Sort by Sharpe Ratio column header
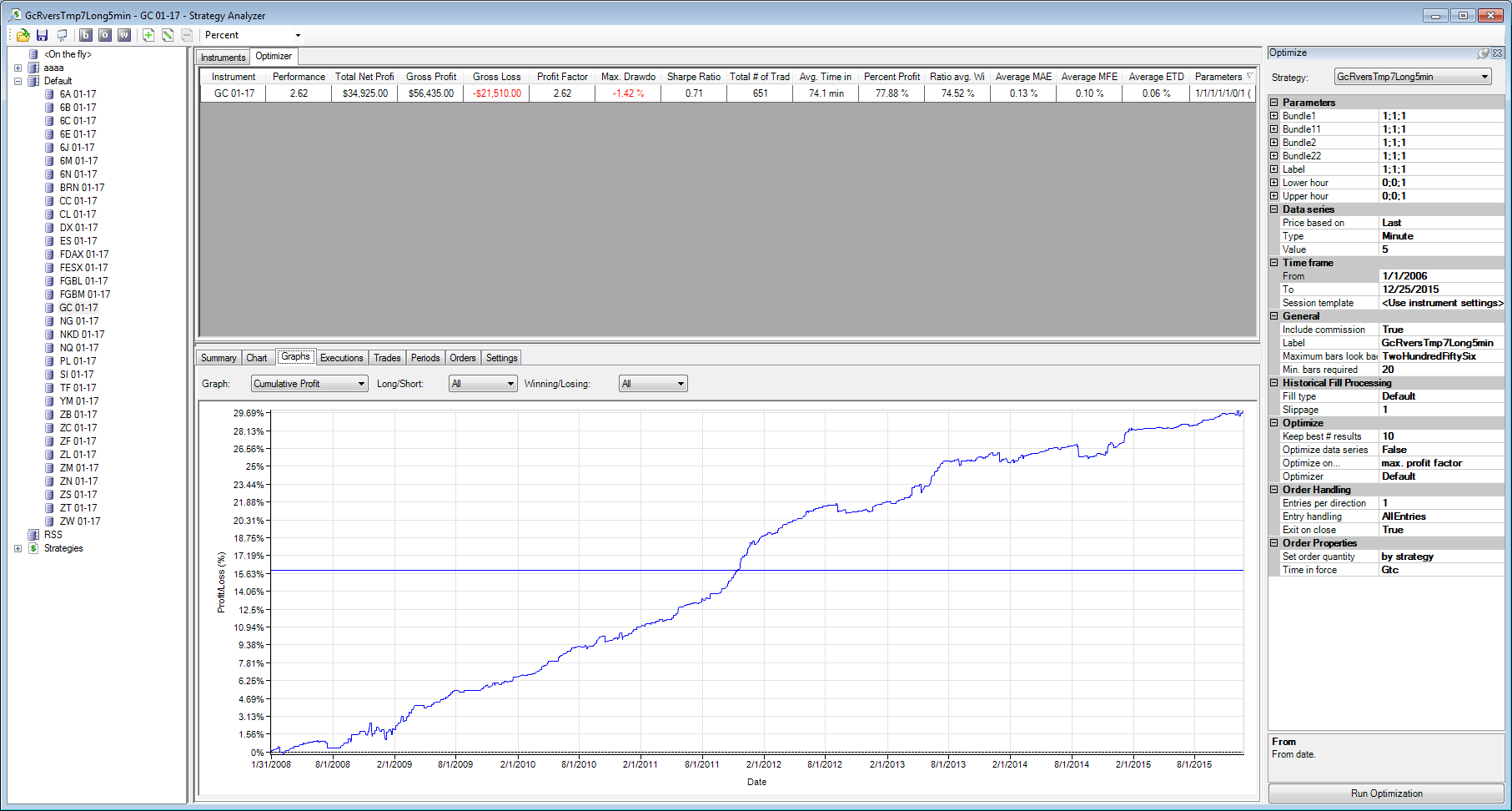The image size is (1512, 811). [694, 77]
